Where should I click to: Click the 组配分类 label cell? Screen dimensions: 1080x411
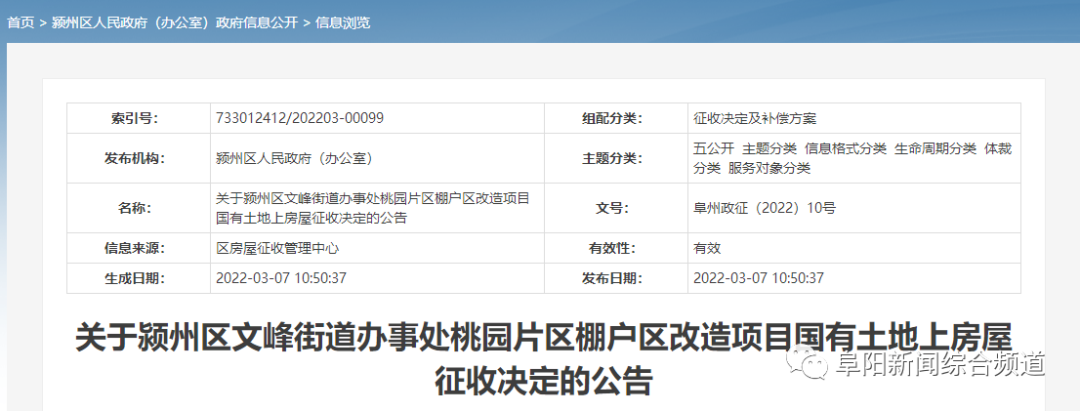click(616, 118)
